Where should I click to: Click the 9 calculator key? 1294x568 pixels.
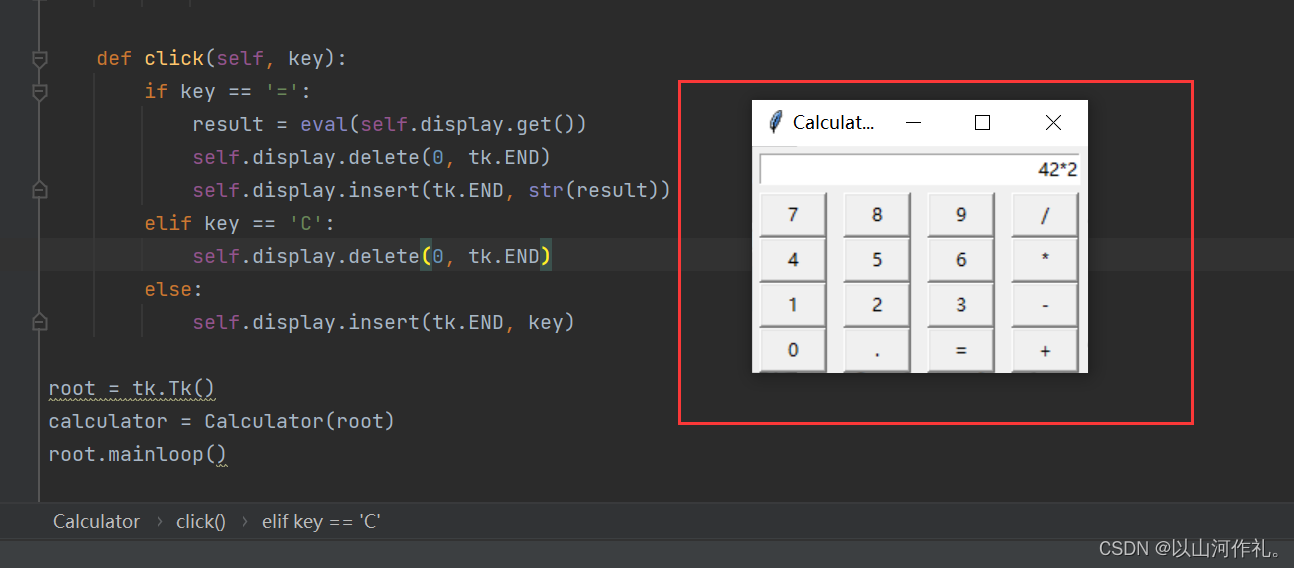(961, 214)
